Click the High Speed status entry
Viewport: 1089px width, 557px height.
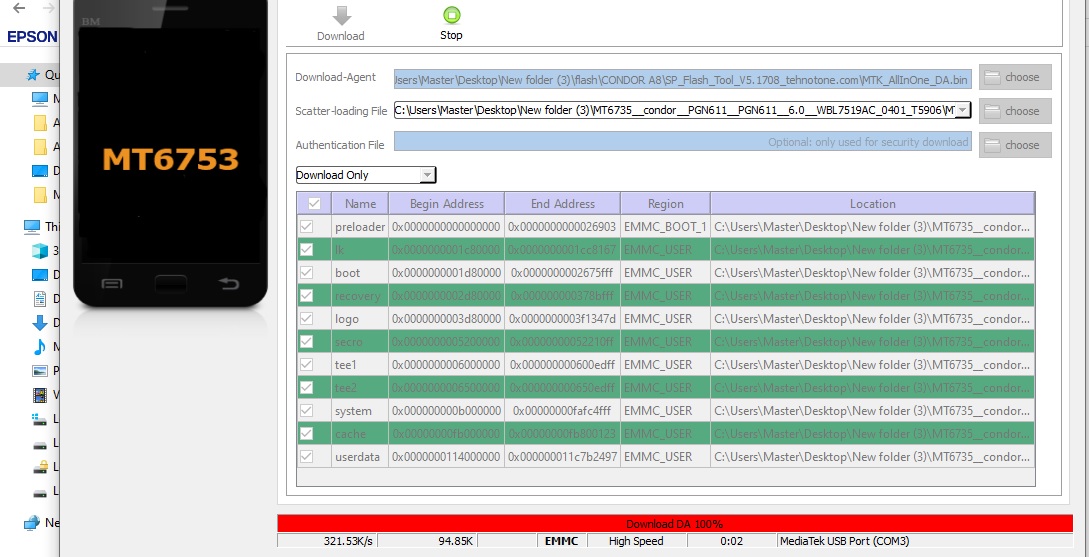636,540
